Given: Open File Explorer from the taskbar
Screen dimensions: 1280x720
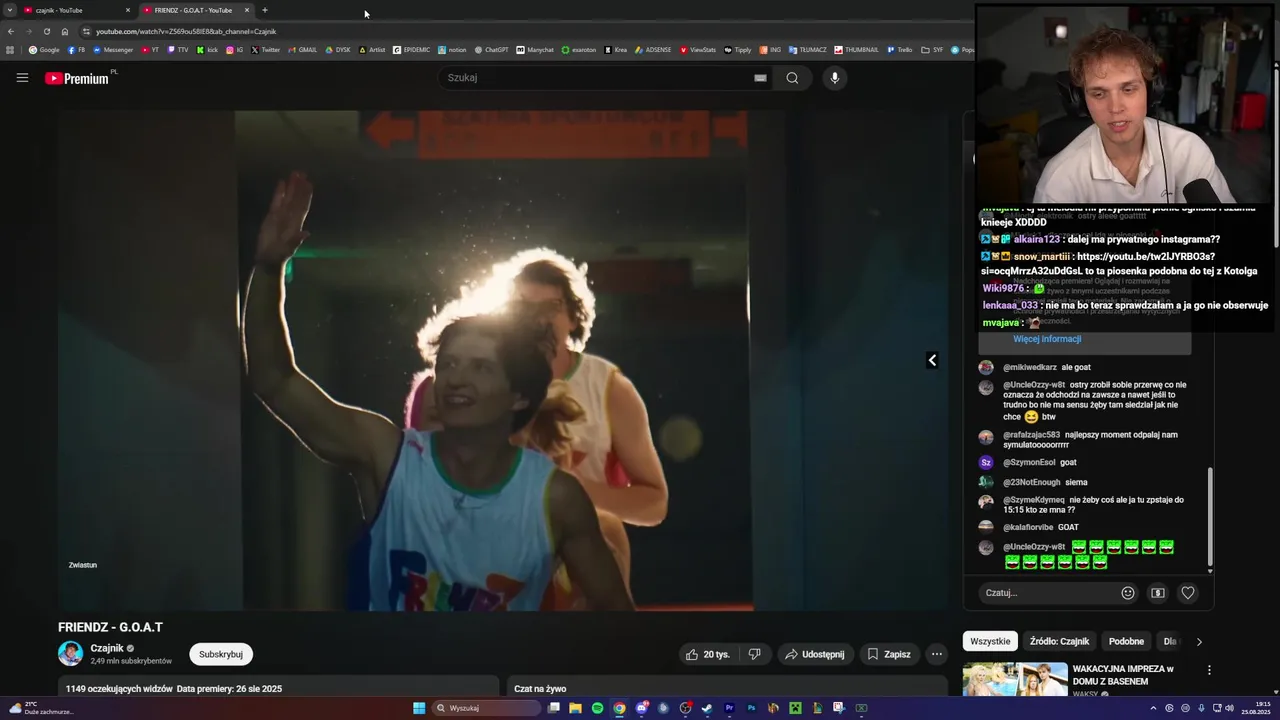Looking at the screenshot, I should click(x=575, y=708).
